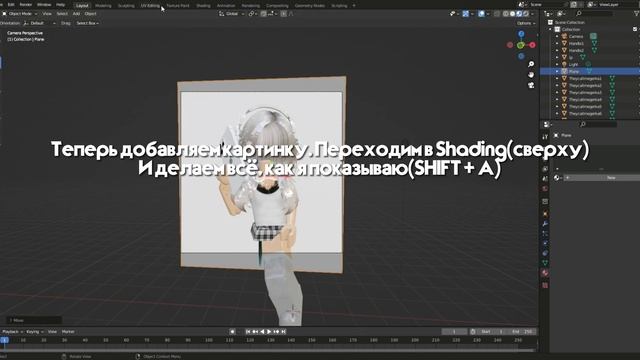Click the timeline playhead at frame 1
Screen dimensions: 640x360
pos(4,340)
